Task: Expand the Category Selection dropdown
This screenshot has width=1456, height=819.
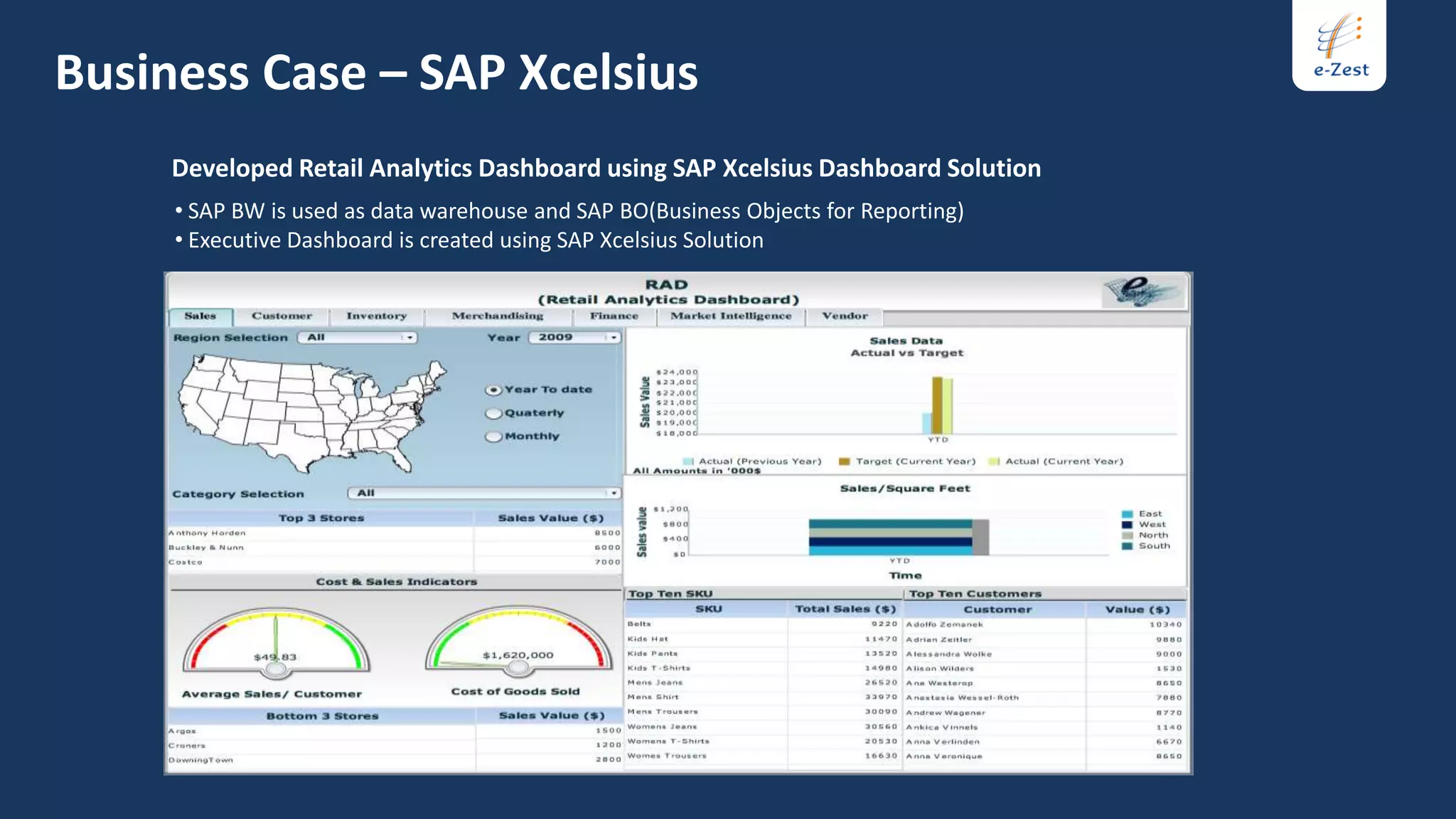Action: [x=484, y=493]
